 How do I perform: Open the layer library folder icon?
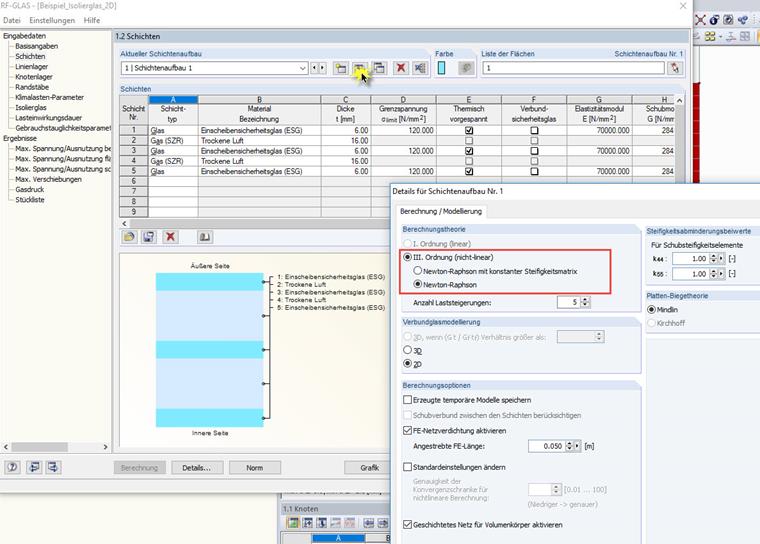[129, 237]
